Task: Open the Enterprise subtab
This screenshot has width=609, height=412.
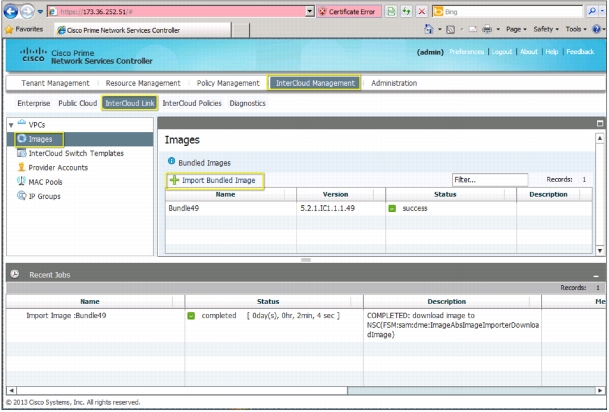Action: pos(34,103)
